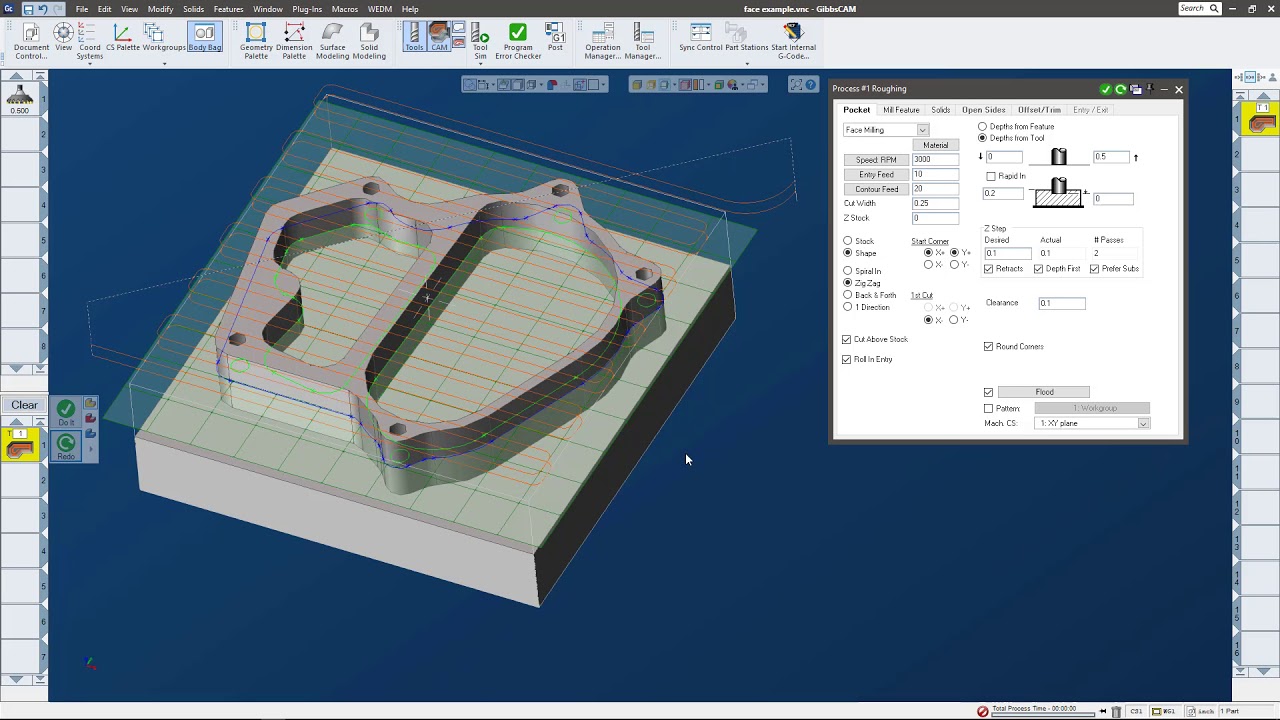Viewport: 1280px width, 720px height.
Task: Run the Program Error Checker
Action: (518, 42)
